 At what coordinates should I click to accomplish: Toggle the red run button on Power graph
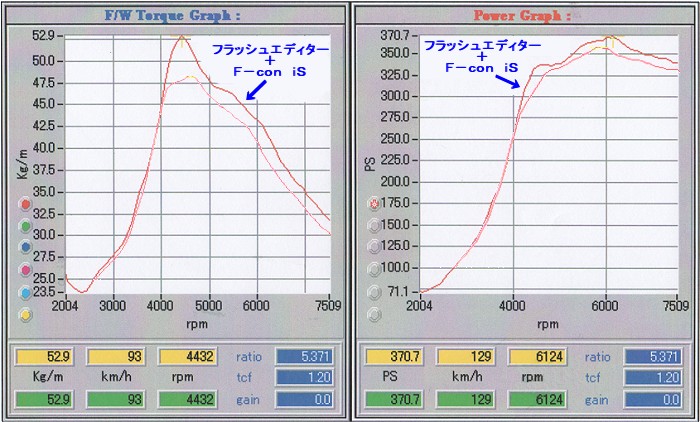(x=374, y=204)
